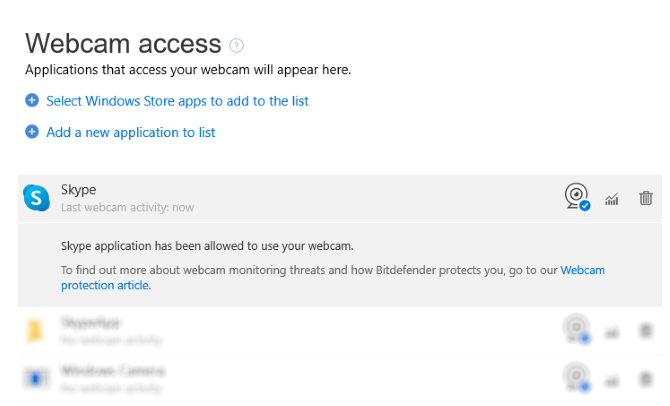Collapse the Skype entry row
The height and width of the screenshot is (406, 670).
tap(300, 198)
